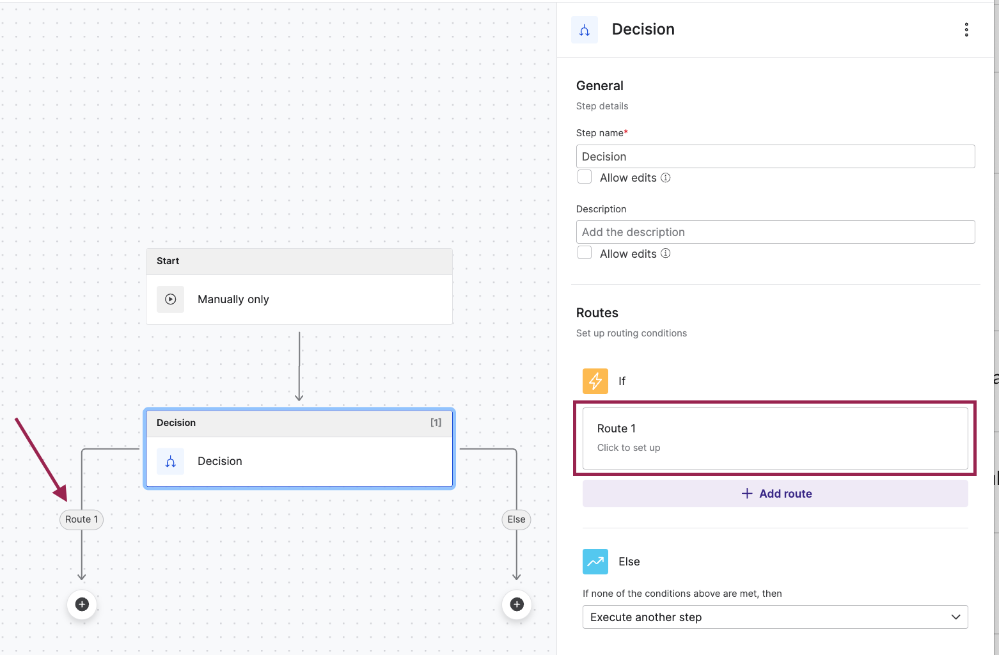The height and width of the screenshot is (655, 999).
Task: Click the blue trend Else icon
Action: tap(595, 561)
